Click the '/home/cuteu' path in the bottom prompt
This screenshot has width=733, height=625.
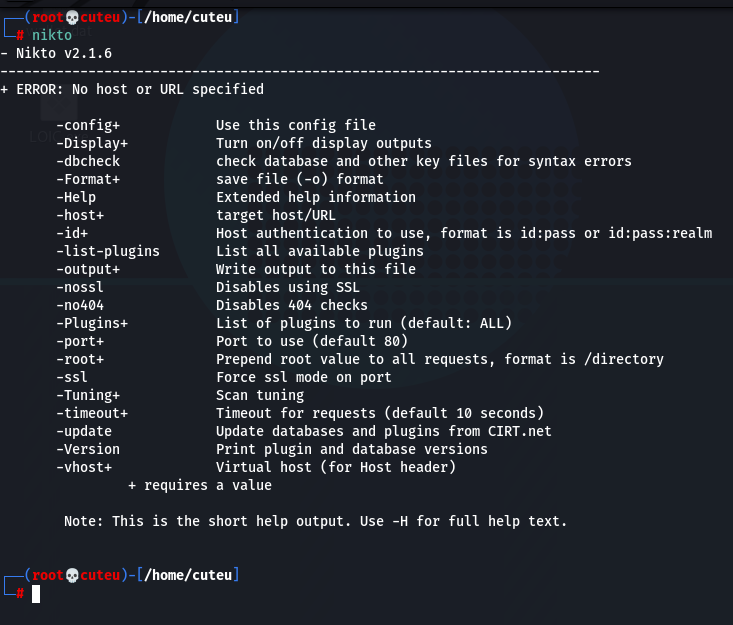click(188, 575)
